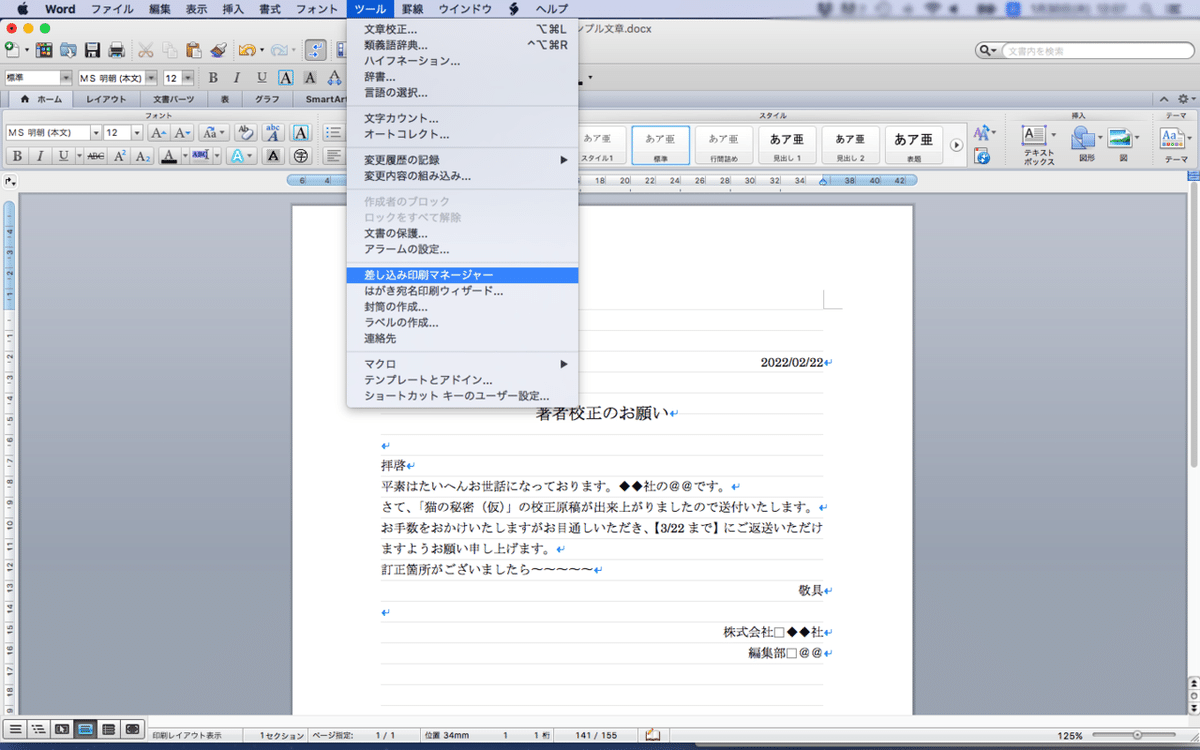Click the printer icon in toolbar

(116, 50)
